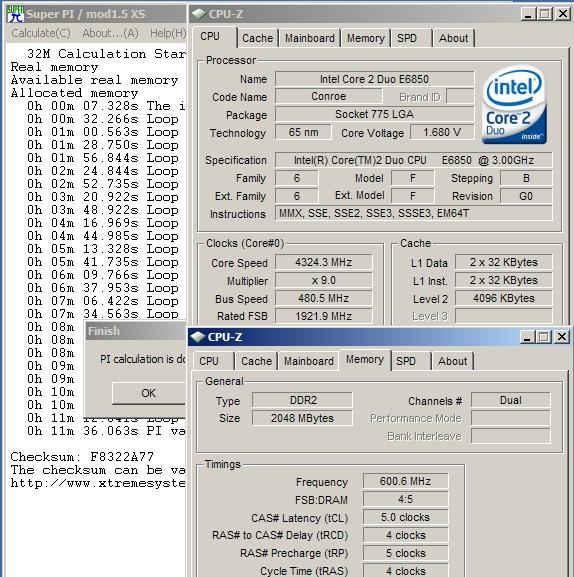Click the http://www.xtremesyste link text
The image size is (574, 577).
pyautogui.click(x=98, y=483)
